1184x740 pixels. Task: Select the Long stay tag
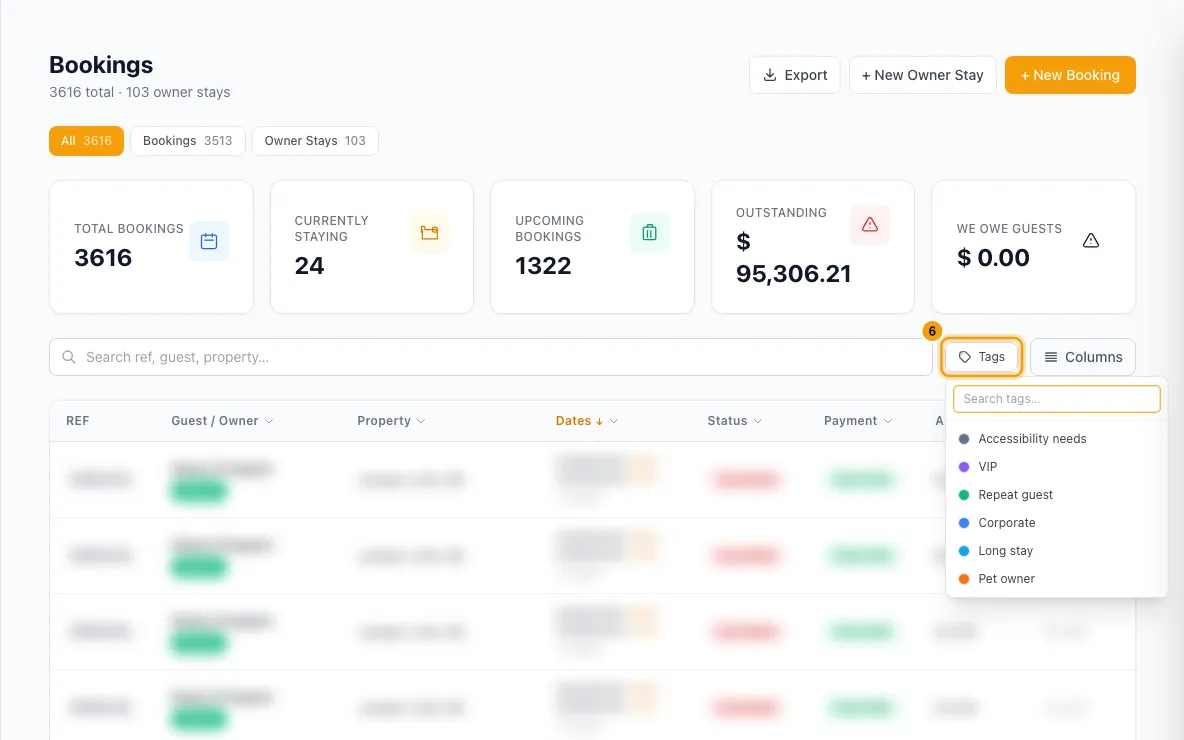(x=1056, y=550)
